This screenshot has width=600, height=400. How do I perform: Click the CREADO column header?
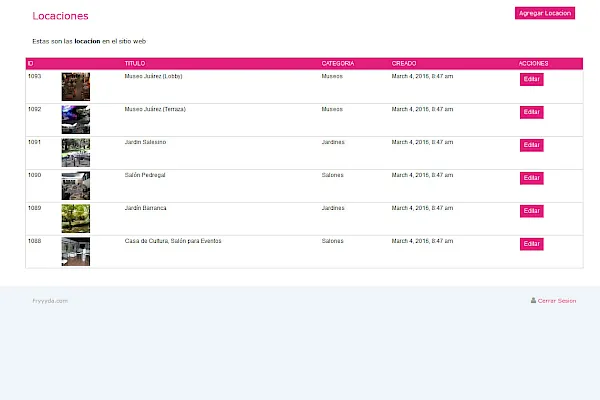[404, 64]
